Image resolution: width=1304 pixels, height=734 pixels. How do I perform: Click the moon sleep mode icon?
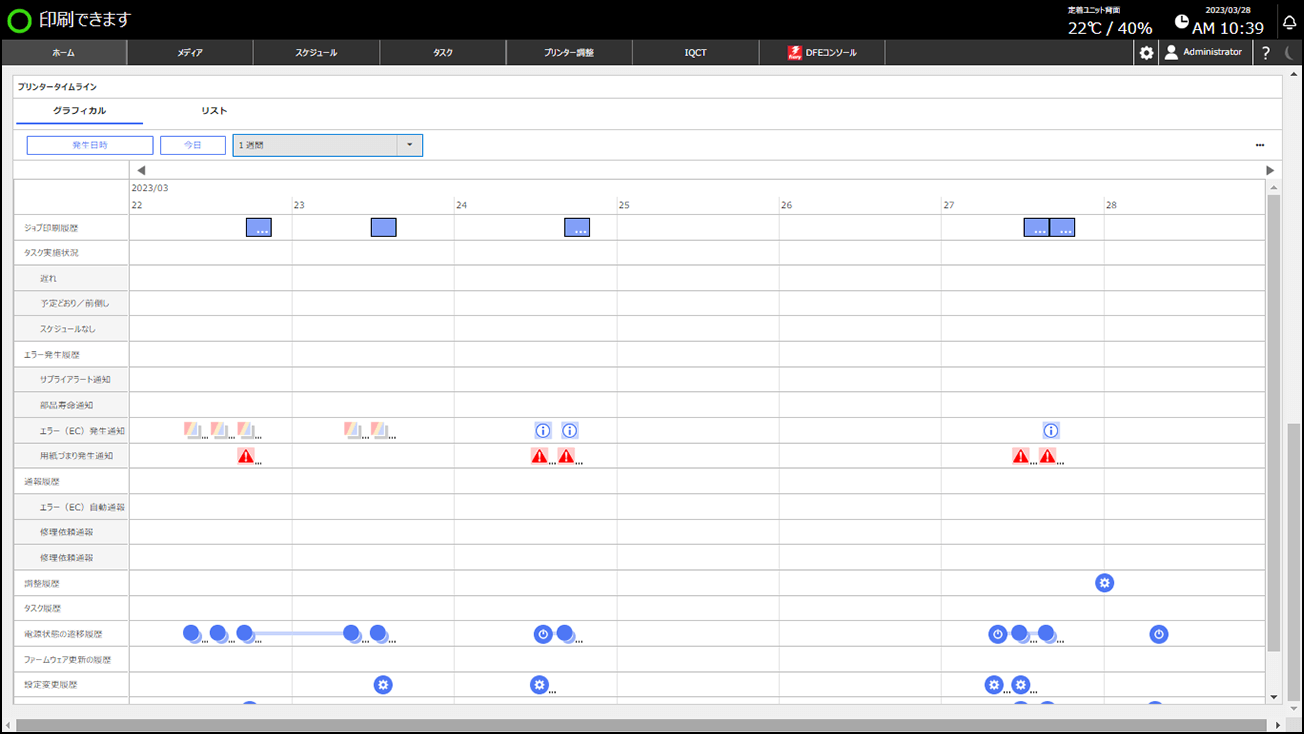pyautogui.click(x=1289, y=53)
